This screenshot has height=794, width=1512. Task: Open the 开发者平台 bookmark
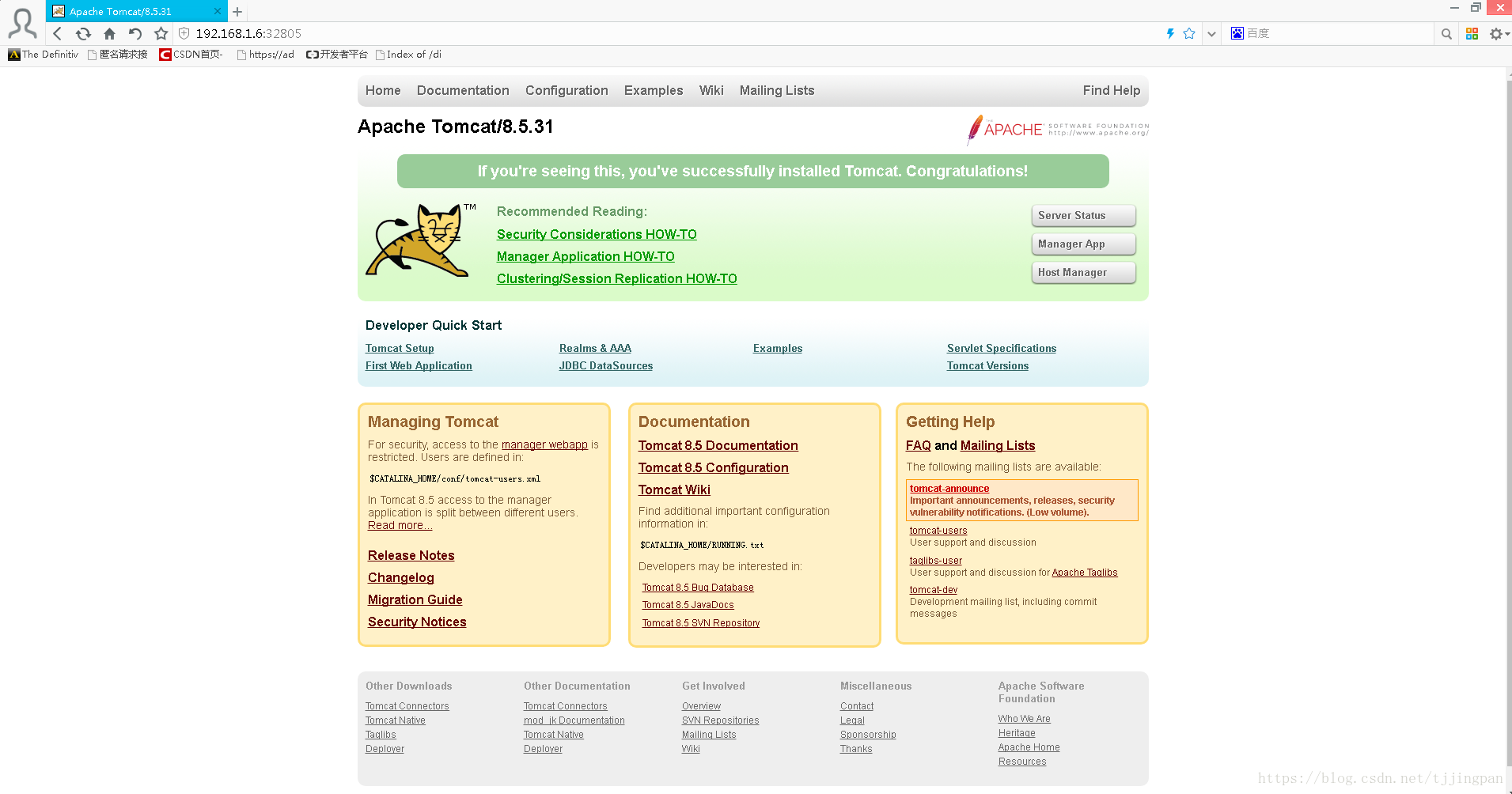[337, 55]
